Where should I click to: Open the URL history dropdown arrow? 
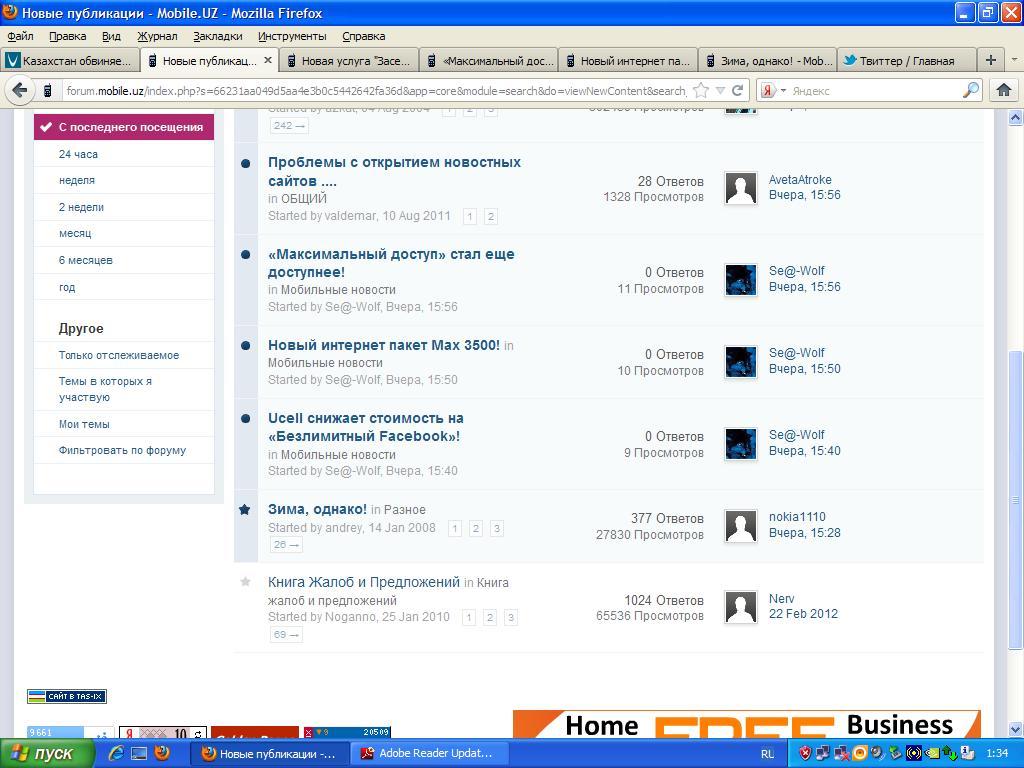tap(719, 90)
